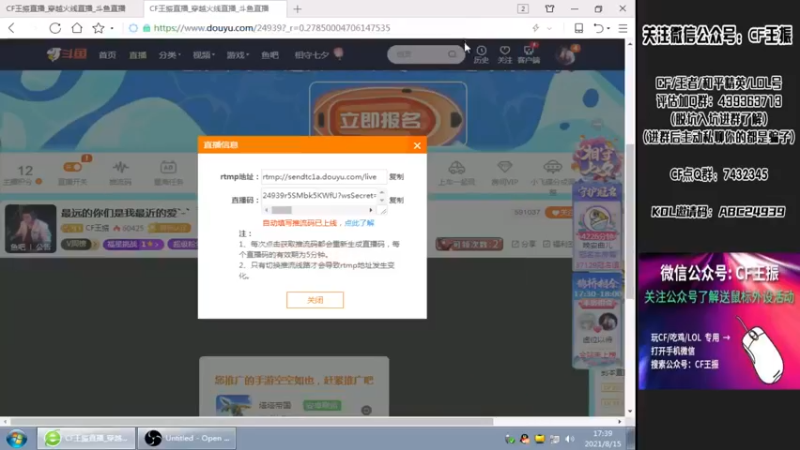Click the search magnifier icon
800x450 pixels.
(x=452, y=54)
